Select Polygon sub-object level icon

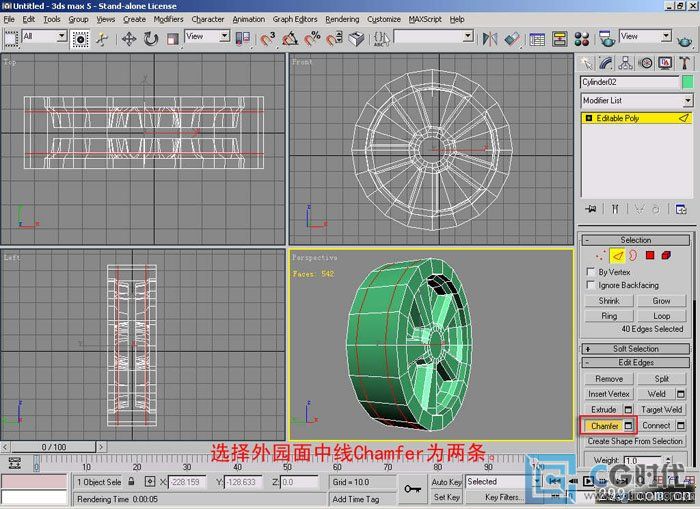point(650,255)
